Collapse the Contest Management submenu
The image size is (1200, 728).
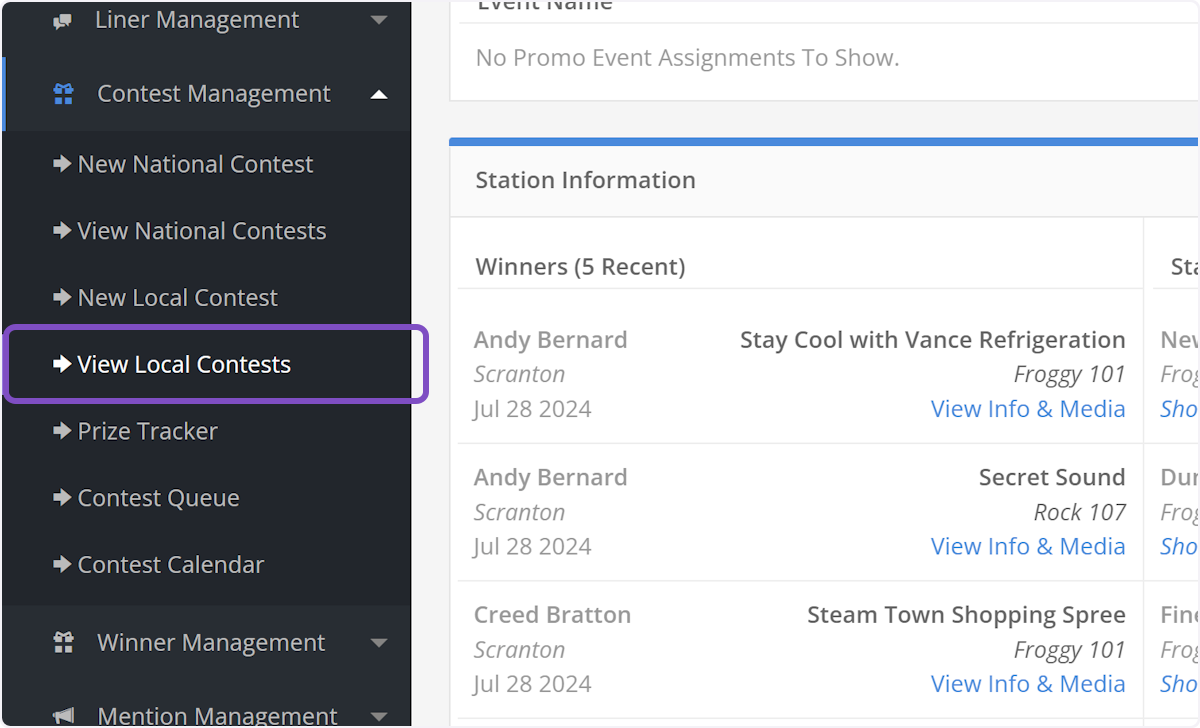pos(378,92)
